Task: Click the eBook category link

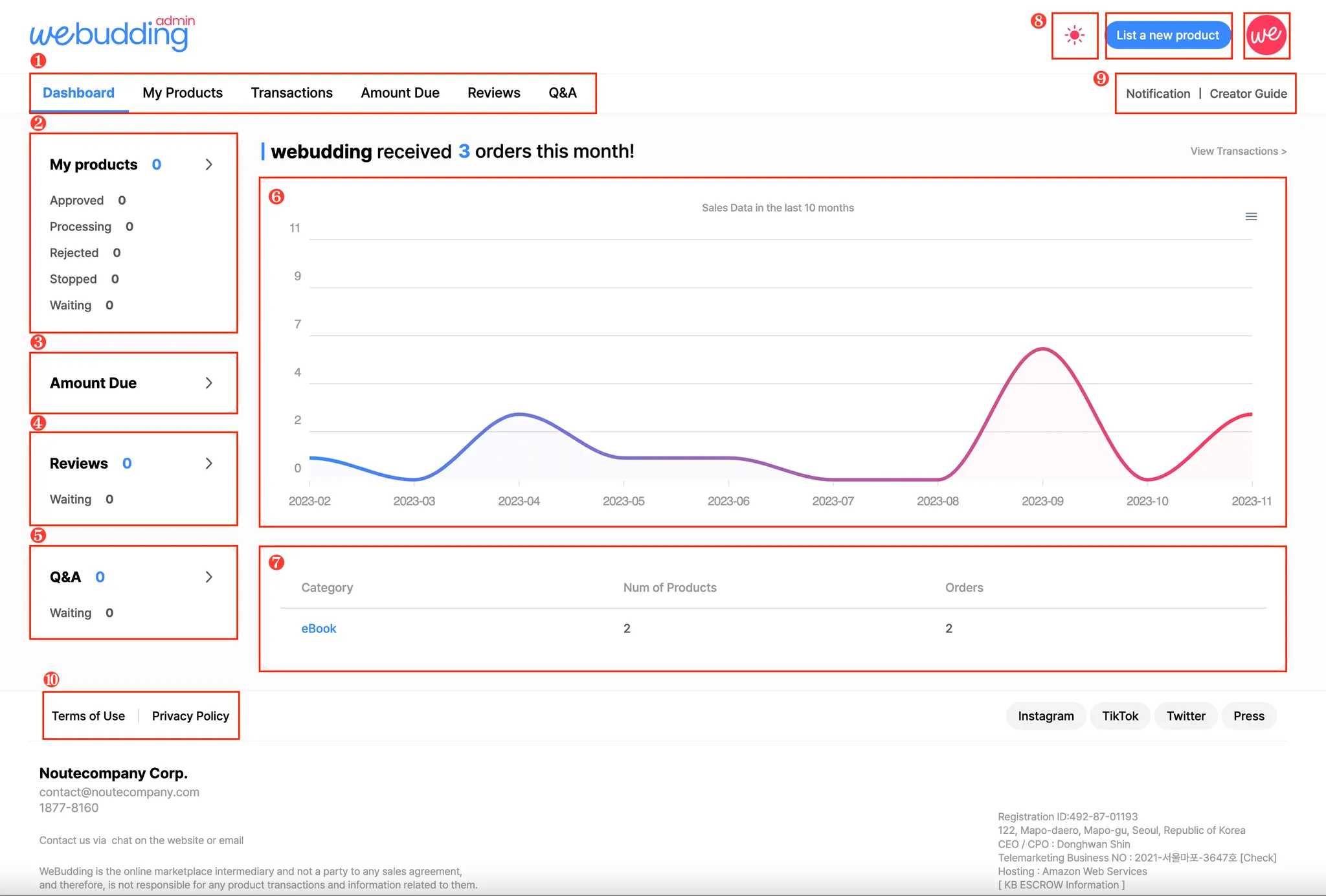Action: 319,629
